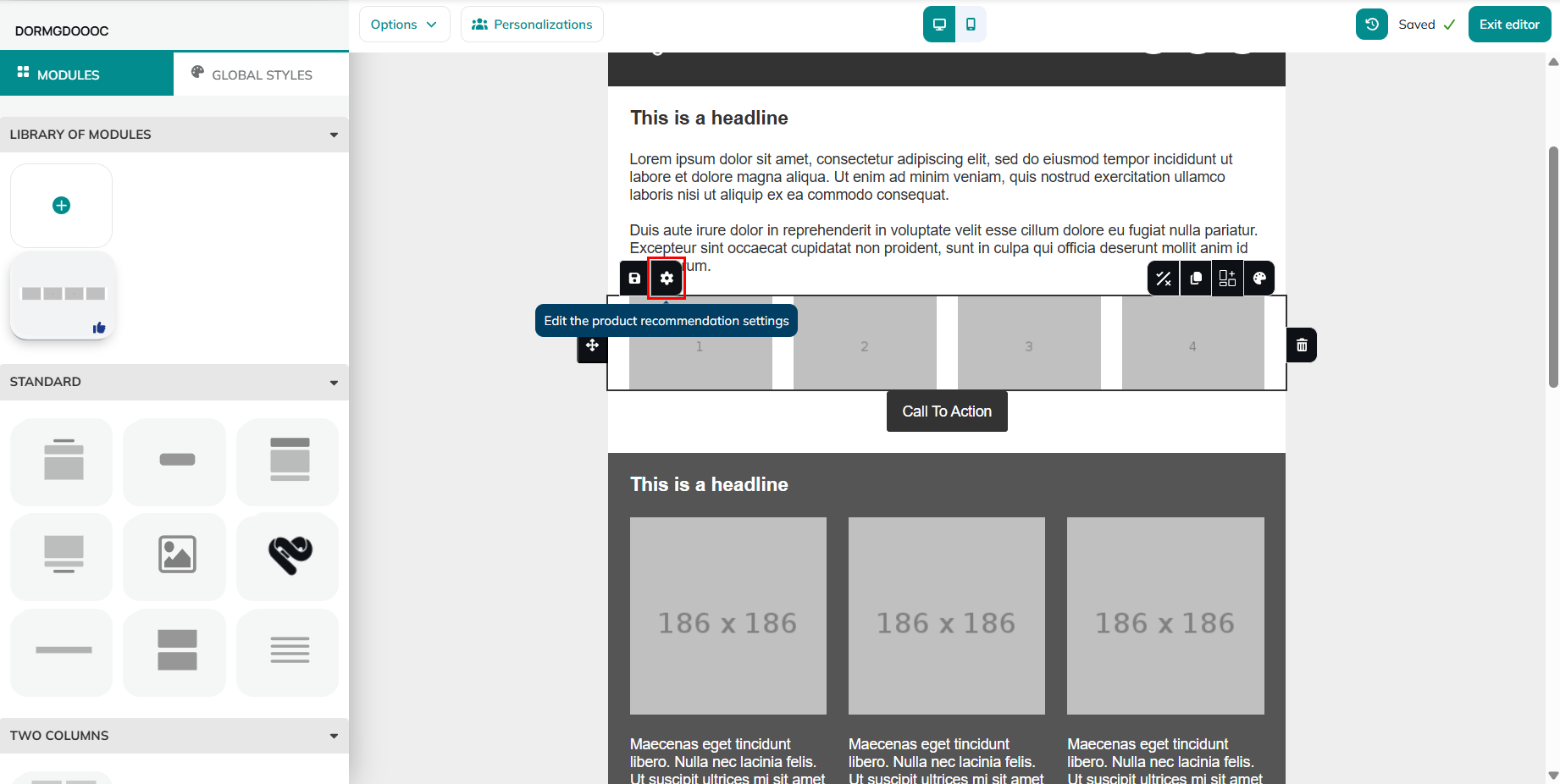Select product placeholder number 2
This screenshot has width=1560, height=784.
click(x=865, y=343)
